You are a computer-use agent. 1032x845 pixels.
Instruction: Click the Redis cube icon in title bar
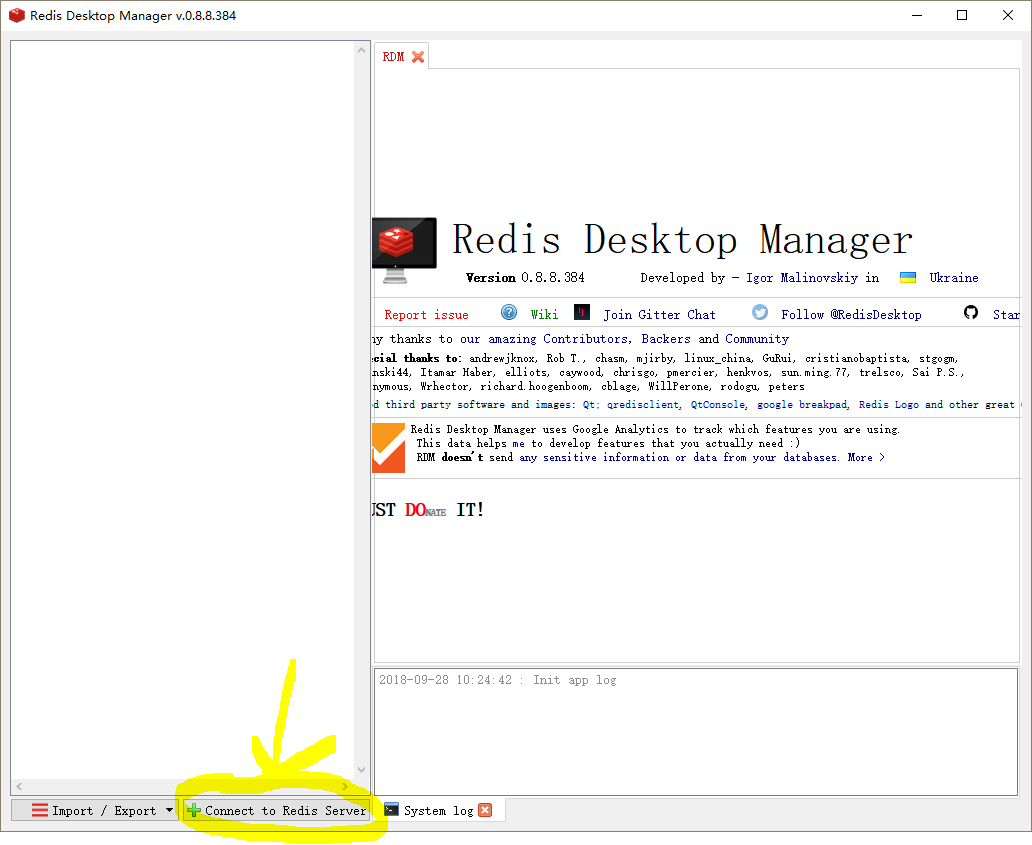pyautogui.click(x=16, y=15)
